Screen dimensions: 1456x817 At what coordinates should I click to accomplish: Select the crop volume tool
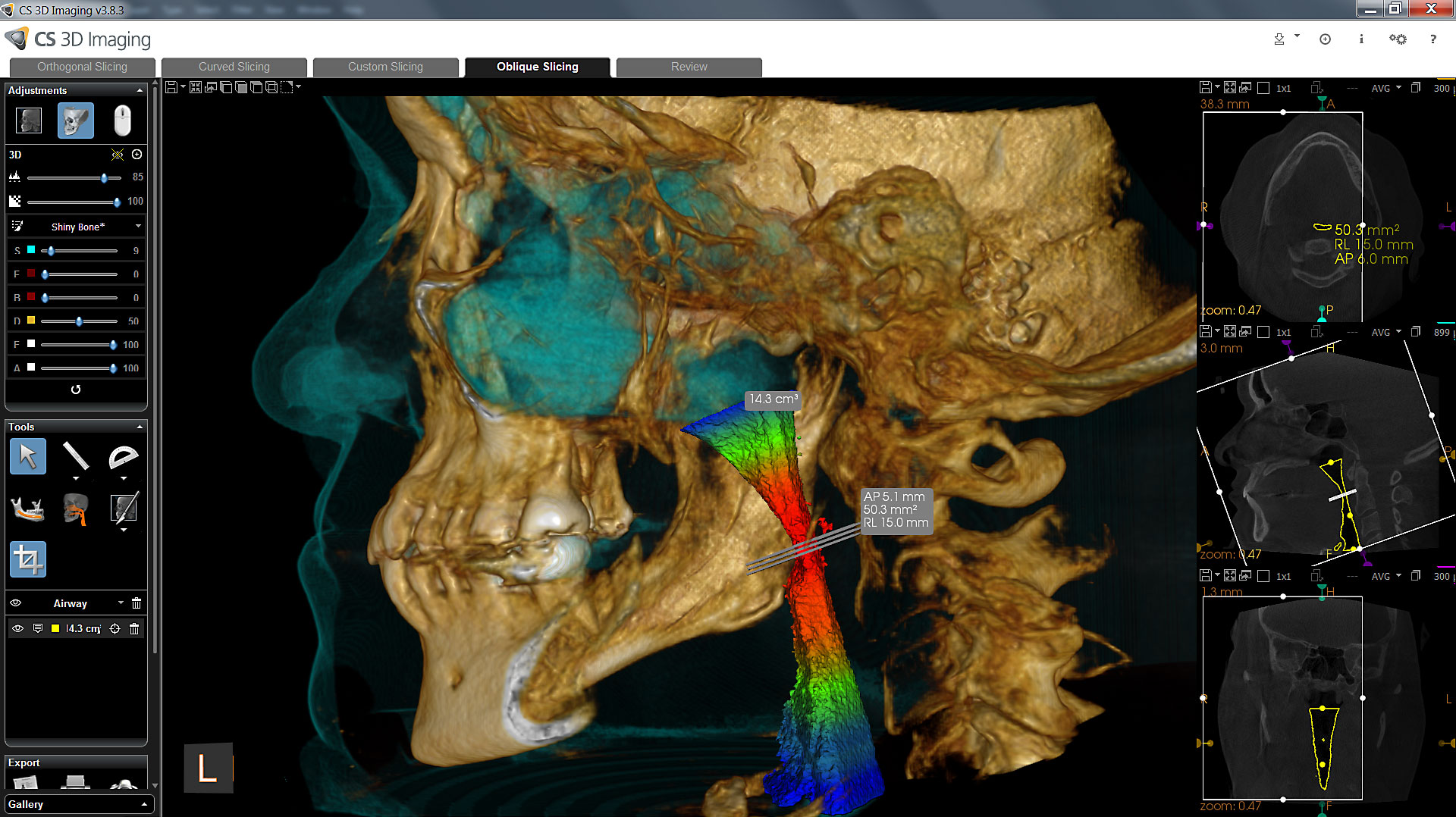click(x=28, y=559)
